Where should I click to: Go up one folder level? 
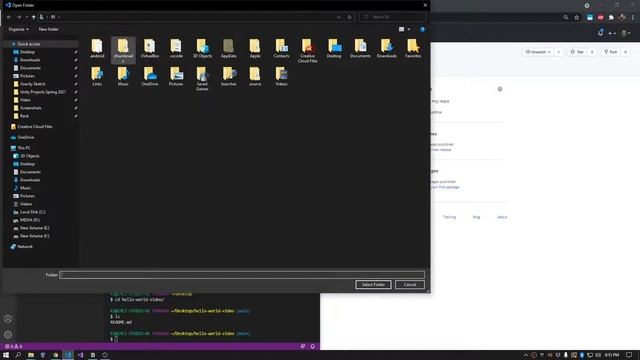point(33,17)
